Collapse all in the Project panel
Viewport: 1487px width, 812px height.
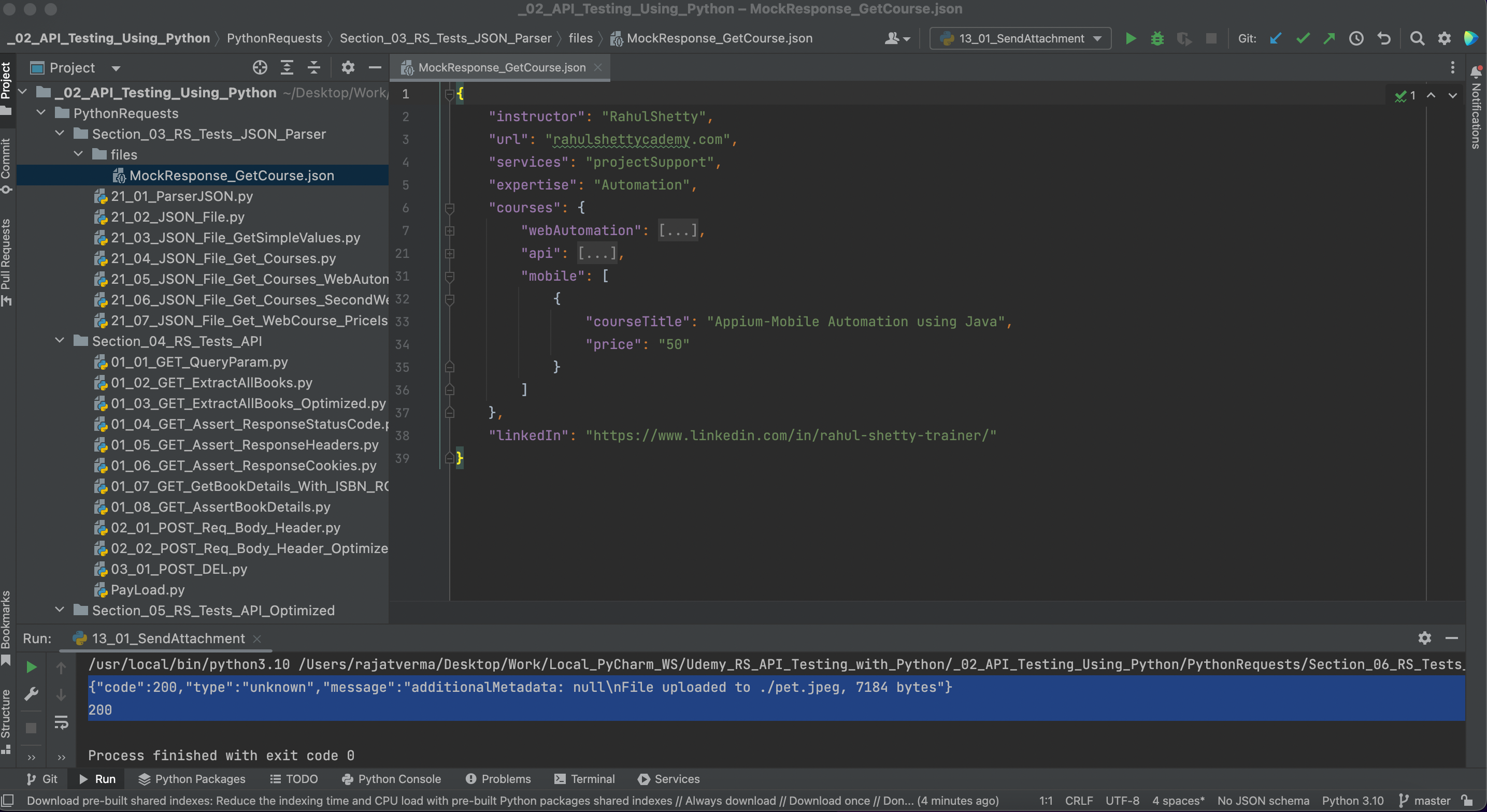tap(313, 67)
